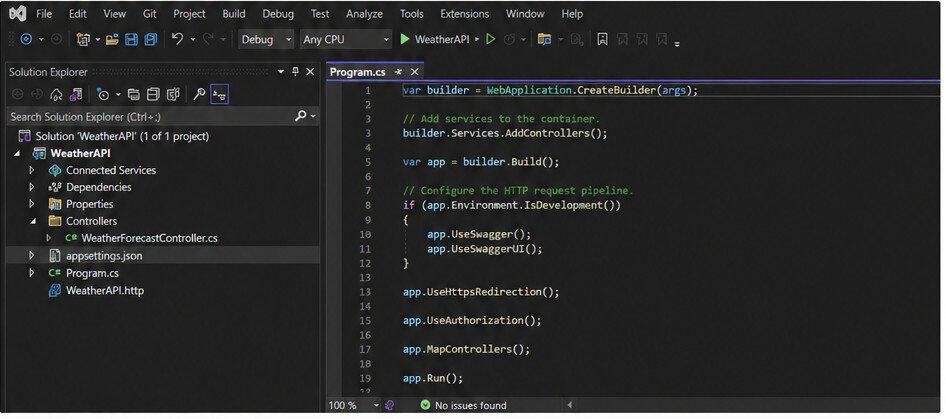This screenshot has width=946, height=419.
Task: Click the Start Without Debugging outline play icon
Action: coord(490,39)
